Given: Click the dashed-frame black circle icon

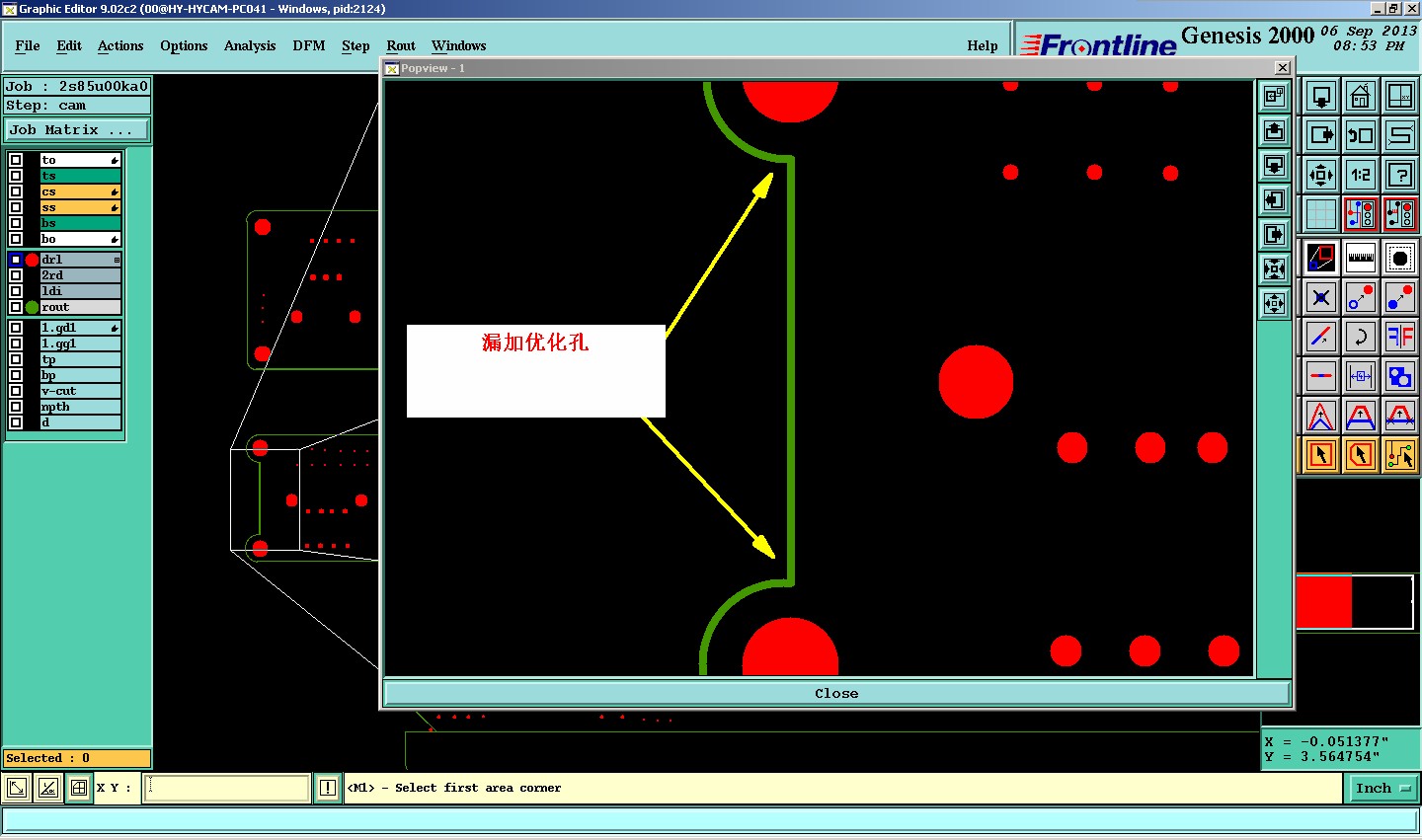Looking at the screenshot, I should (x=1400, y=258).
